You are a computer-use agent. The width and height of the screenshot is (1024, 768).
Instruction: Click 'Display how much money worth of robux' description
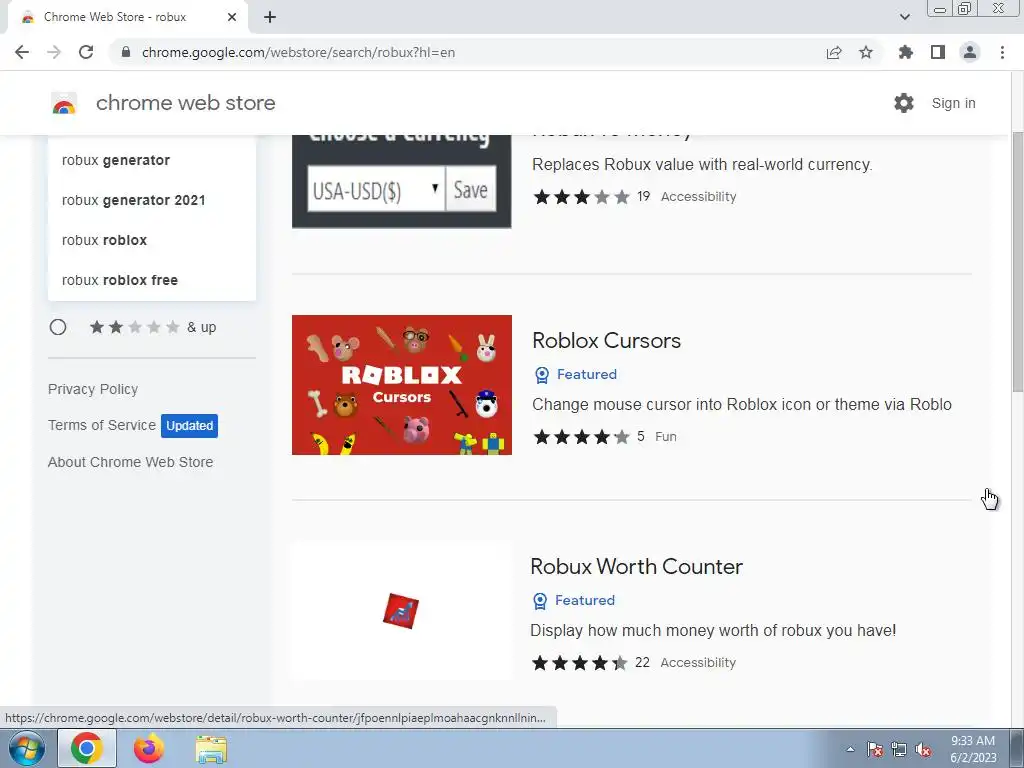click(713, 630)
